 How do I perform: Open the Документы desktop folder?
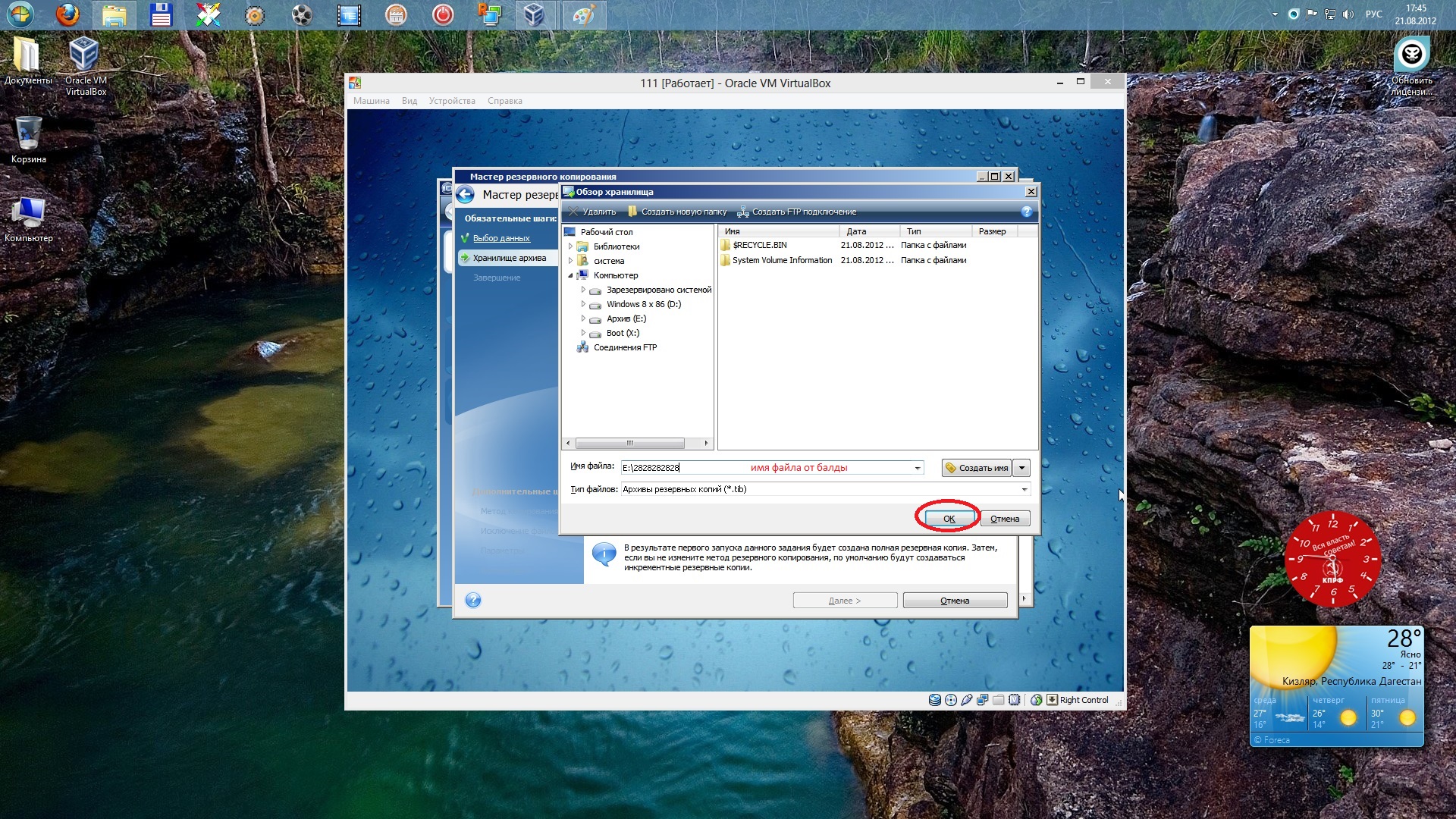tap(28, 60)
